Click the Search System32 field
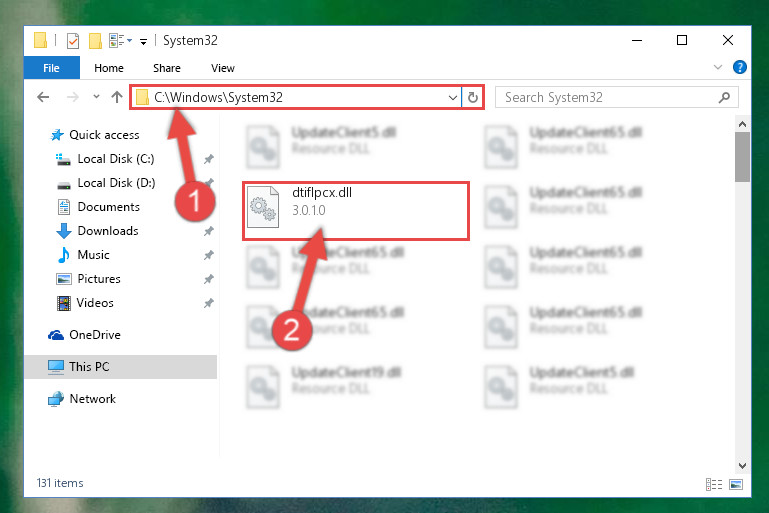769x513 pixels. pyautogui.click(x=616, y=97)
